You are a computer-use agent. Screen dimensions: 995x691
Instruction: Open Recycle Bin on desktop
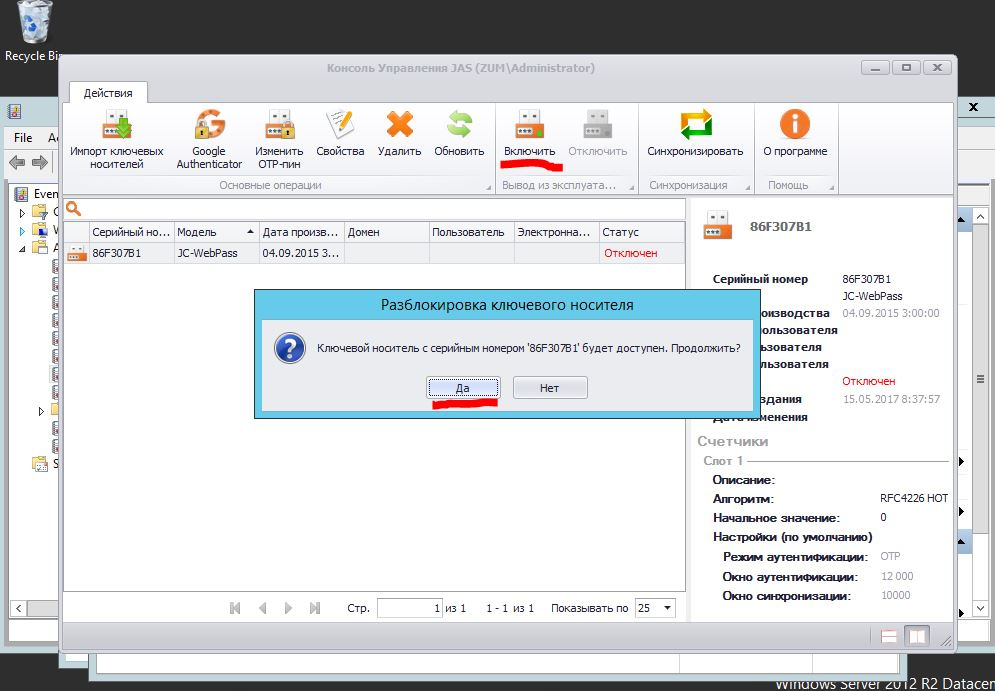click(32, 30)
